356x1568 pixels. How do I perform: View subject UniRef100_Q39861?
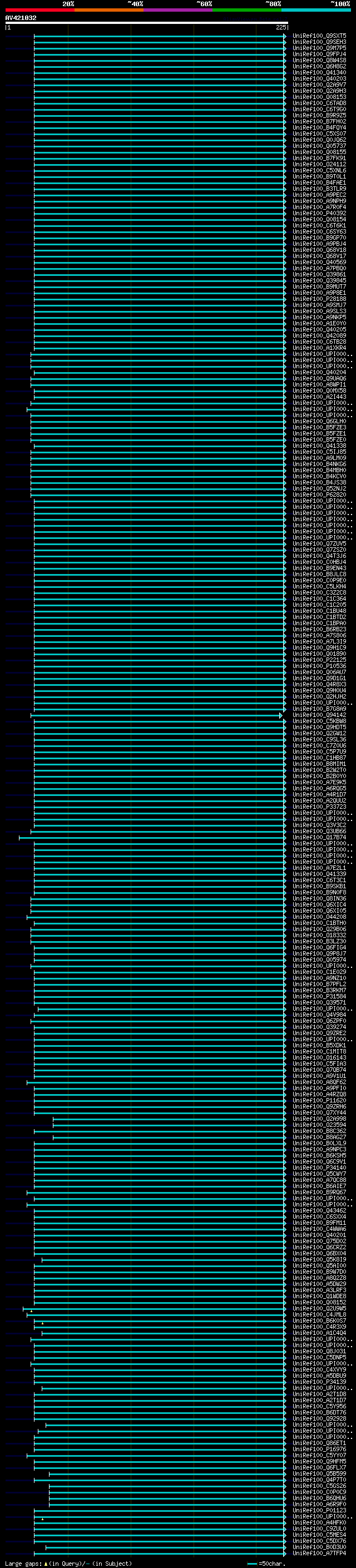point(319,275)
